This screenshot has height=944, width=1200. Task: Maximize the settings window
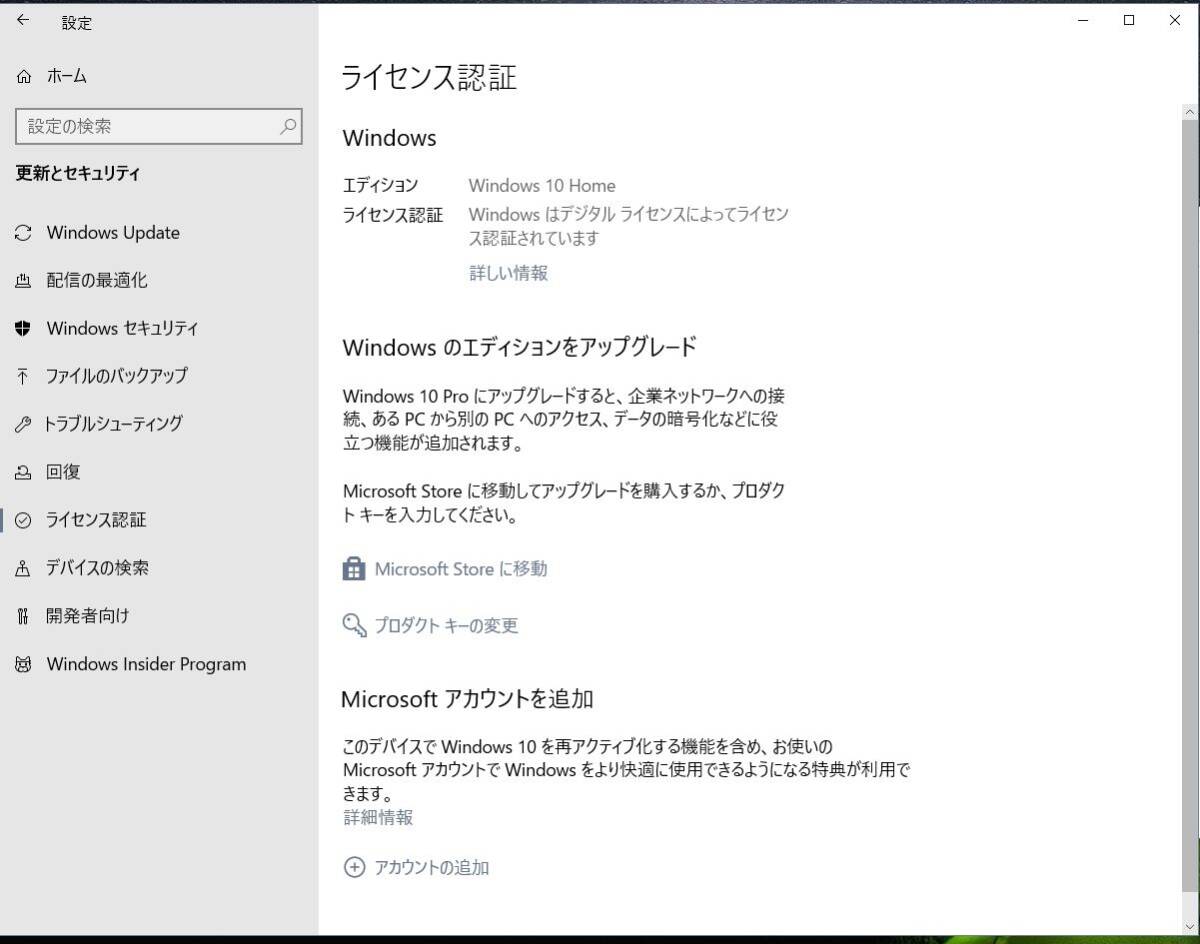(x=1129, y=20)
